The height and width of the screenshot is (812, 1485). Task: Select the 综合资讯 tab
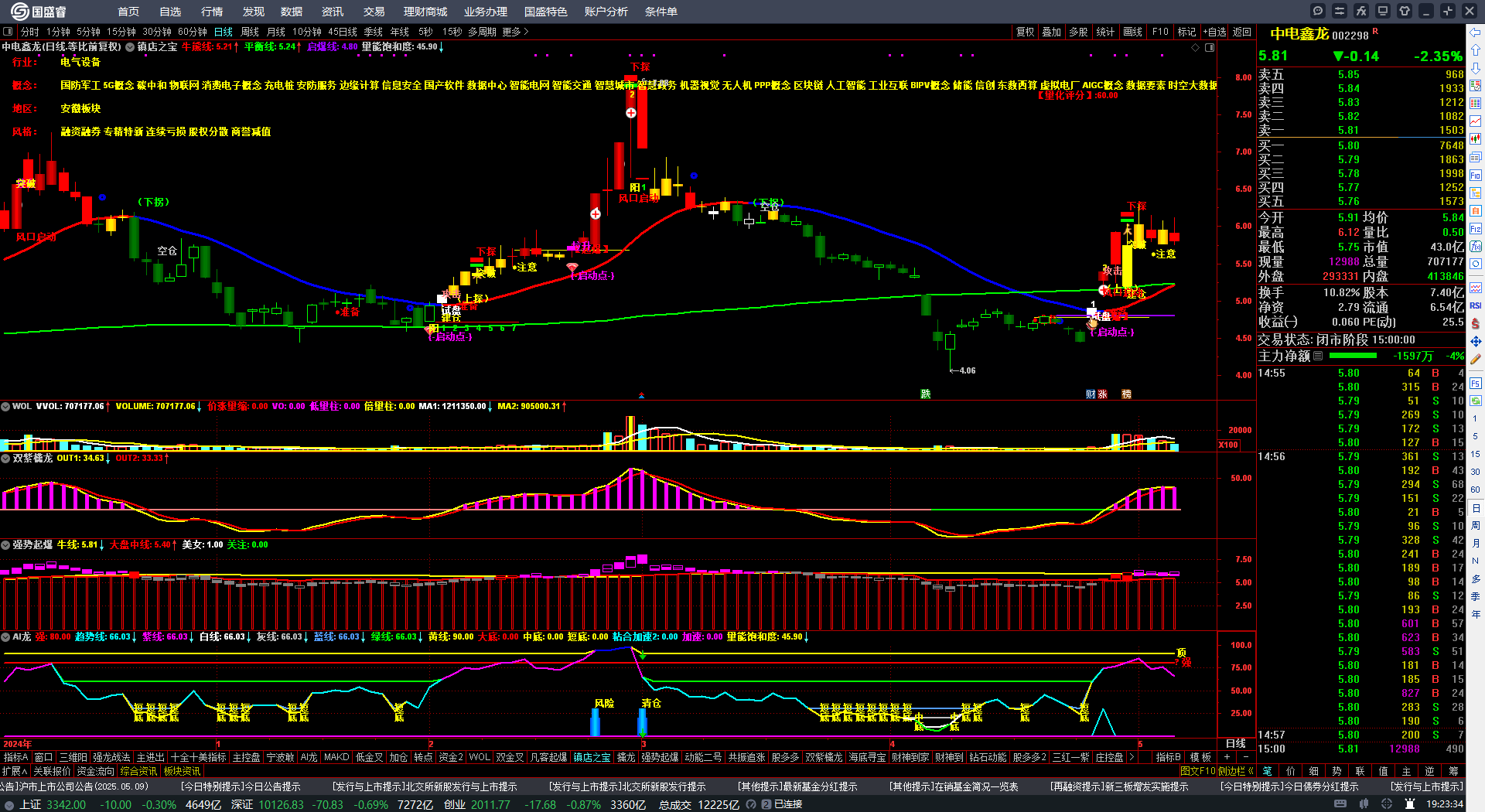coord(138,771)
